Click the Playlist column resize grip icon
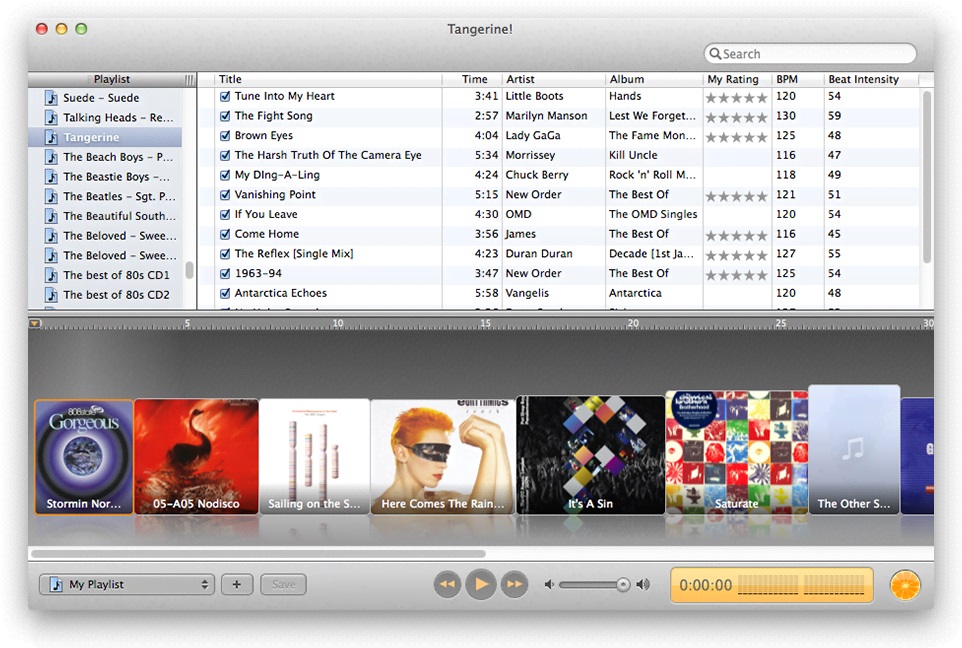 click(x=189, y=80)
